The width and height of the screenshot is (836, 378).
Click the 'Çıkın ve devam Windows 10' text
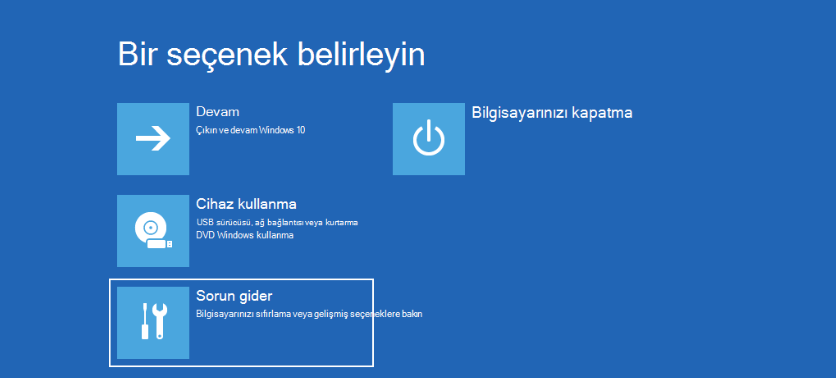coord(251,130)
